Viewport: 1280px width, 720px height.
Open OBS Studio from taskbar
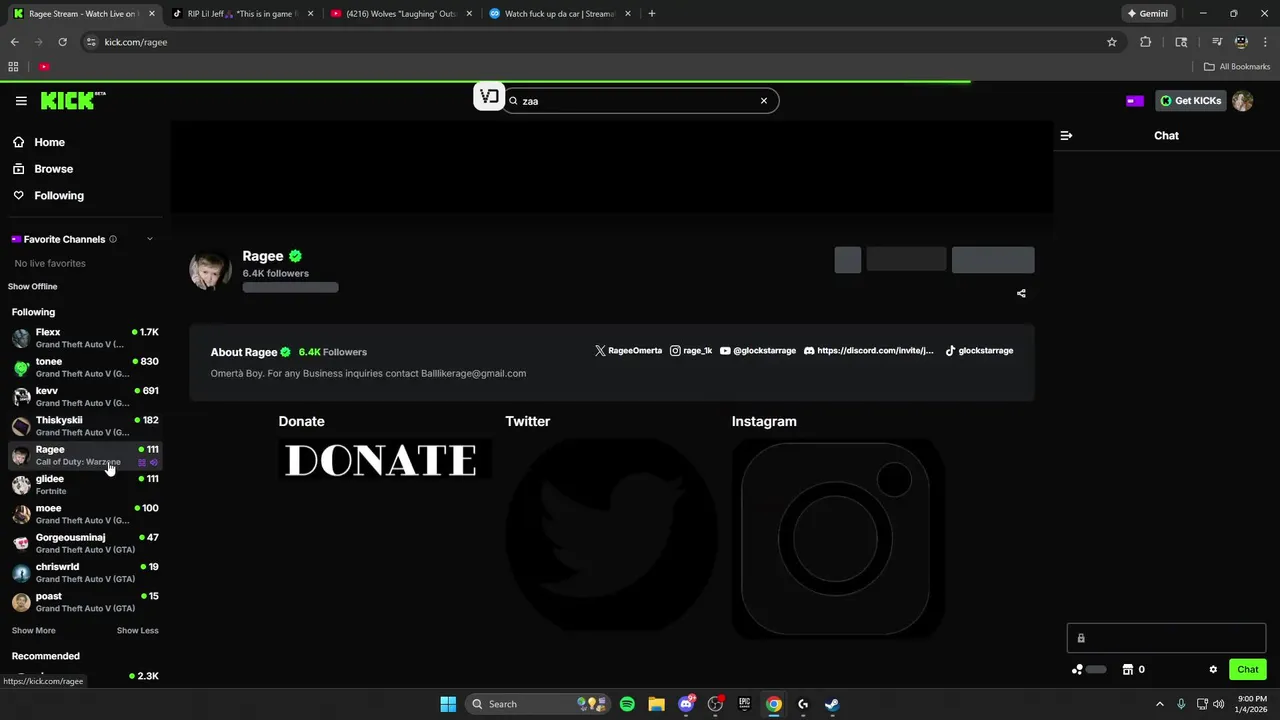click(x=715, y=704)
